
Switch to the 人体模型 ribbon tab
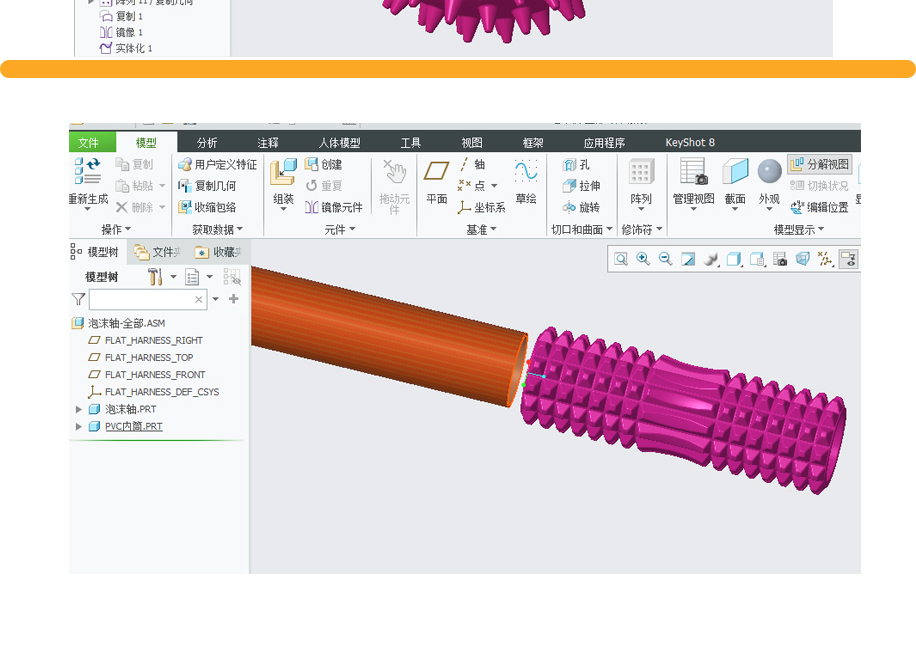click(339, 142)
